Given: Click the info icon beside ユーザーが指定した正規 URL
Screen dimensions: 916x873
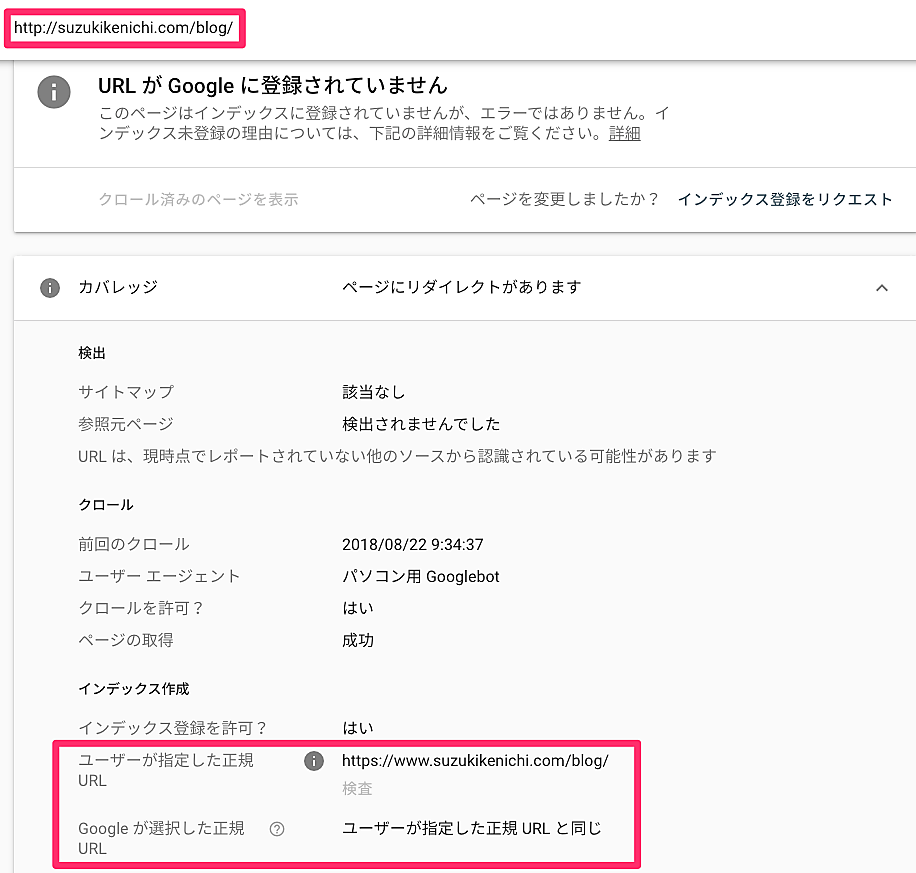Looking at the screenshot, I should (314, 760).
